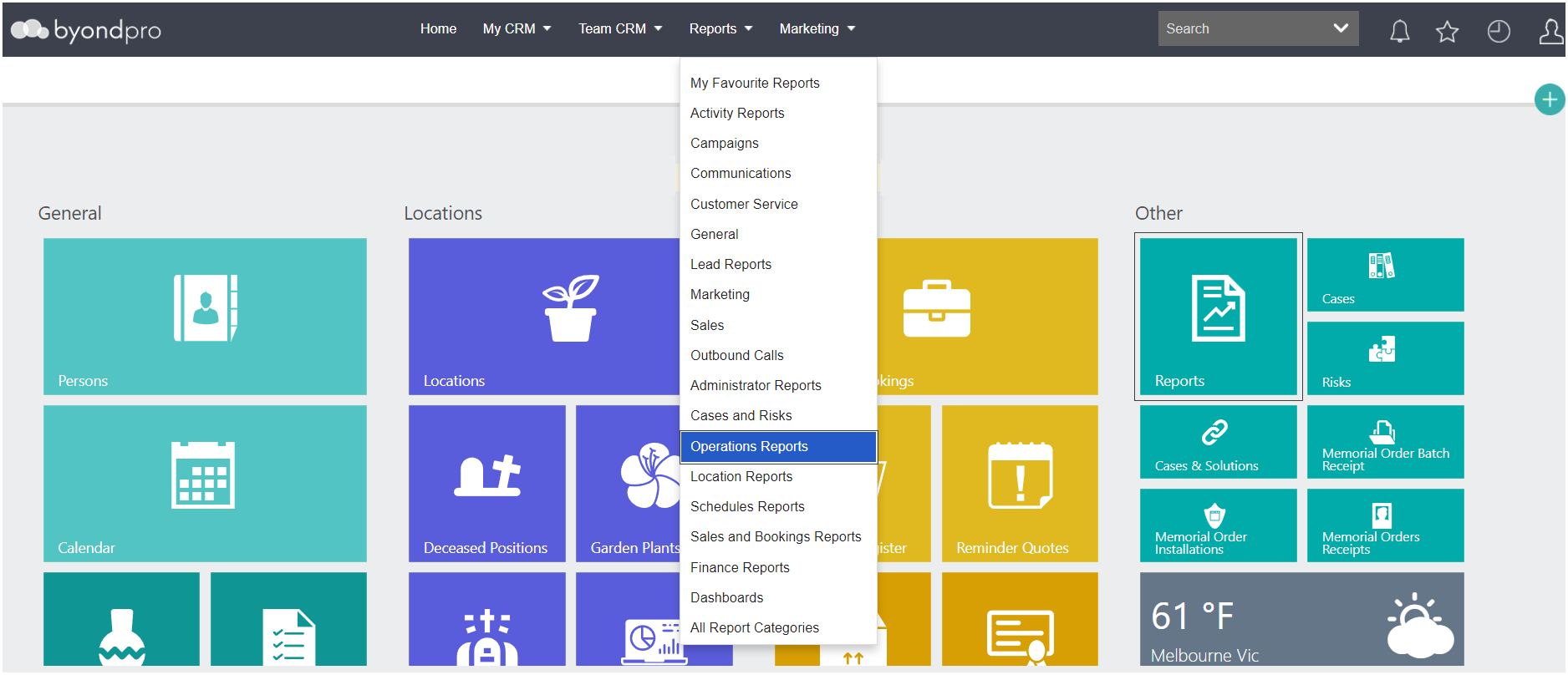
Task: Open Memorial Order Batch Receipt tile
Action: coord(1386,442)
